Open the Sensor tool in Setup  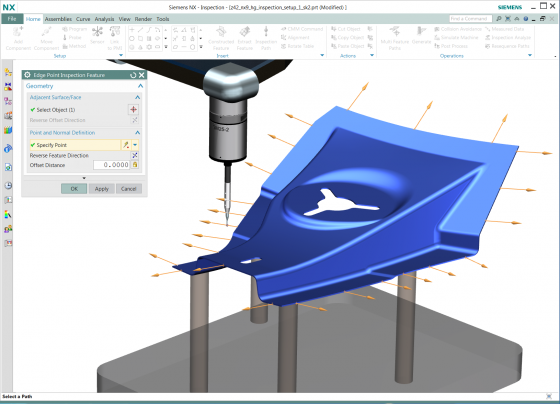click(97, 32)
